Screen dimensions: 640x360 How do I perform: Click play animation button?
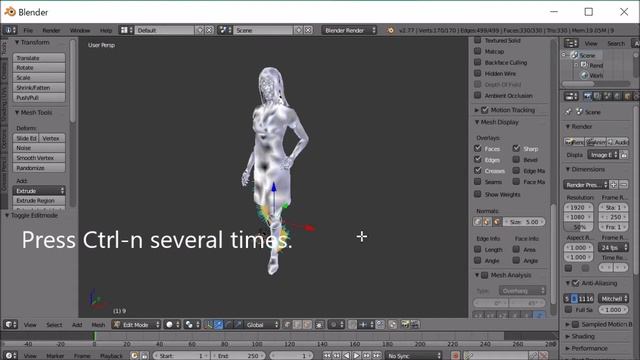(356, 355)
